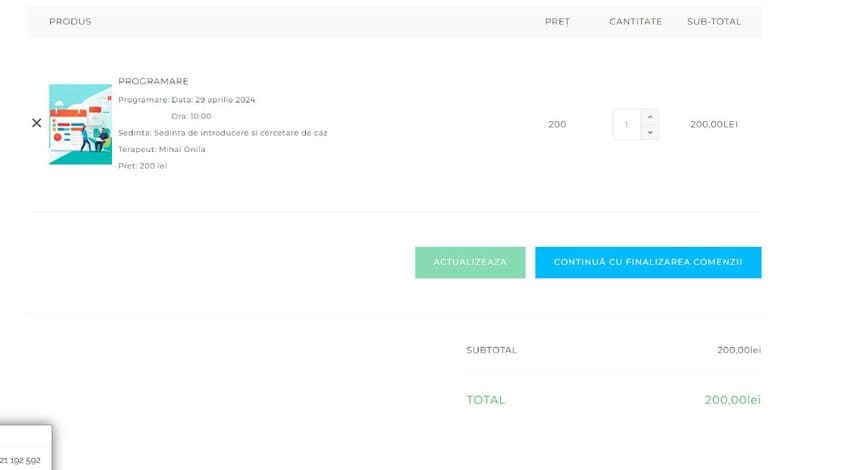Click the phone number in bottom-left popup
This screenshot has width=845, height=470.
[20, 461]
